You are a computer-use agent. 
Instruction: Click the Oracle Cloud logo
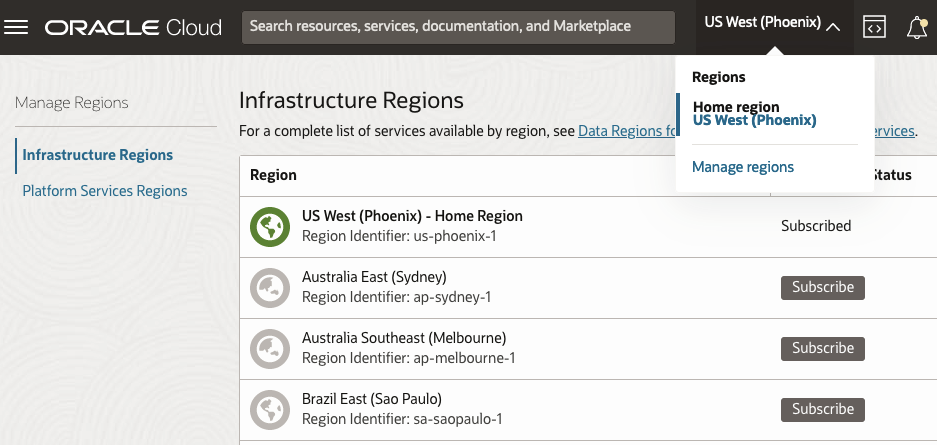pyautogui.click(x=133, y=27)
